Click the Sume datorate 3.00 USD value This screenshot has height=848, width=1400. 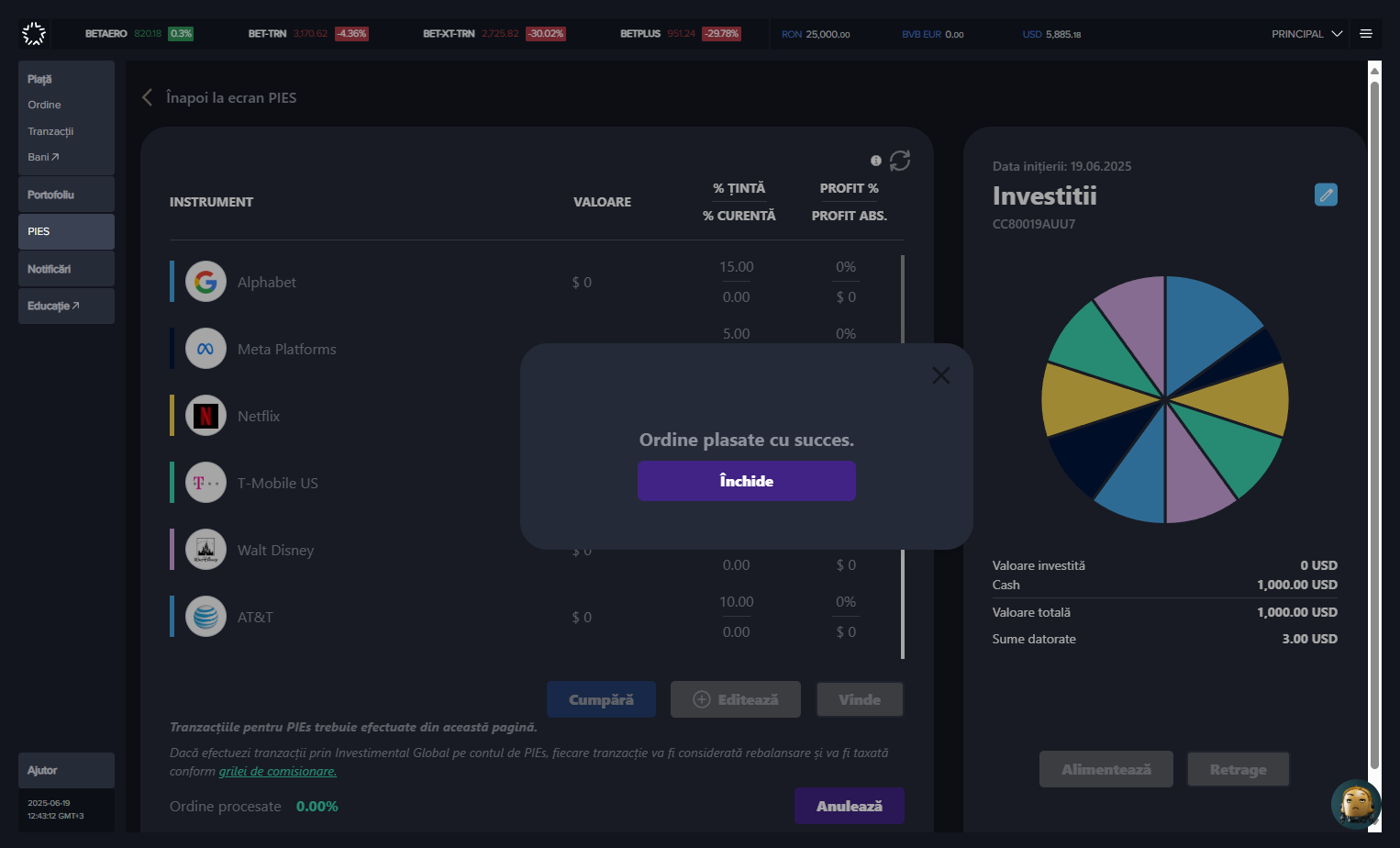(x=1310, y=639)
